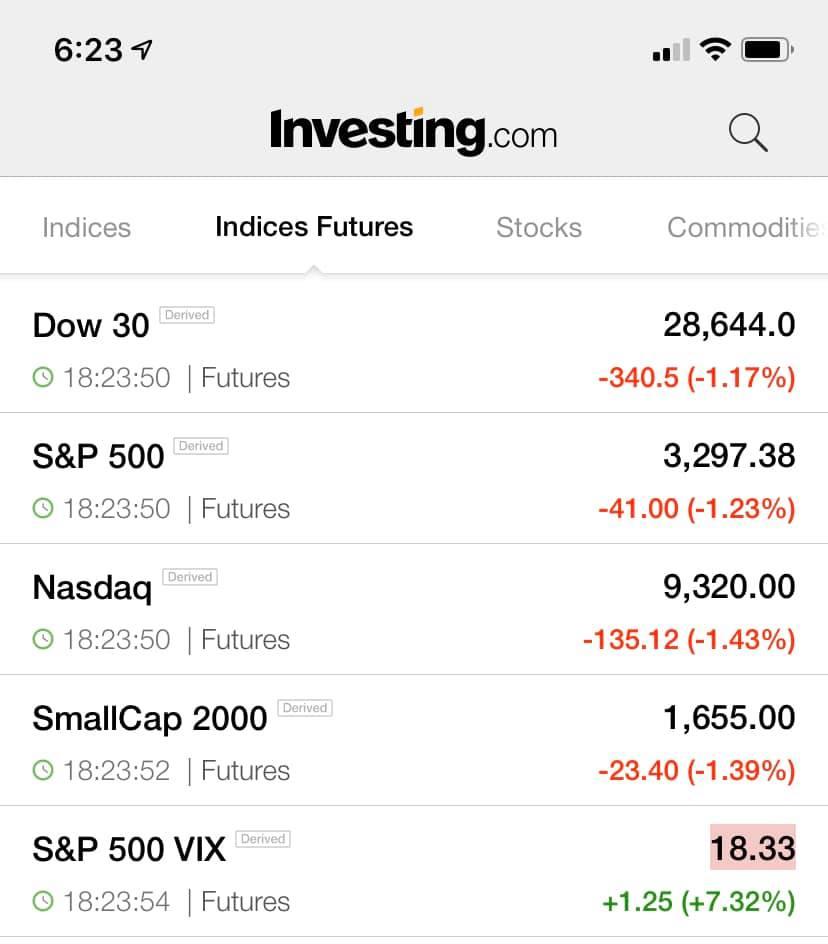Open the search magnifier icon
The image size is (828, 944).
748,132
